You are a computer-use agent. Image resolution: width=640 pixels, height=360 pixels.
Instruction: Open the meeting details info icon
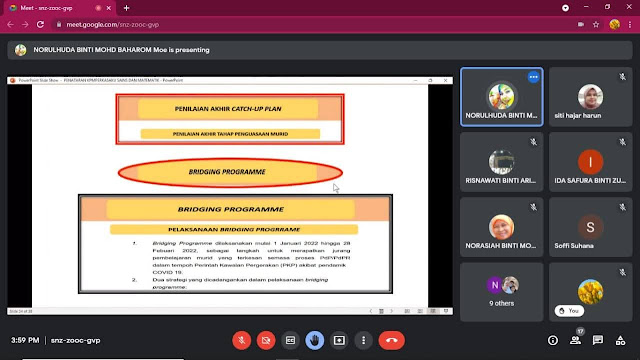pos(553,340)
